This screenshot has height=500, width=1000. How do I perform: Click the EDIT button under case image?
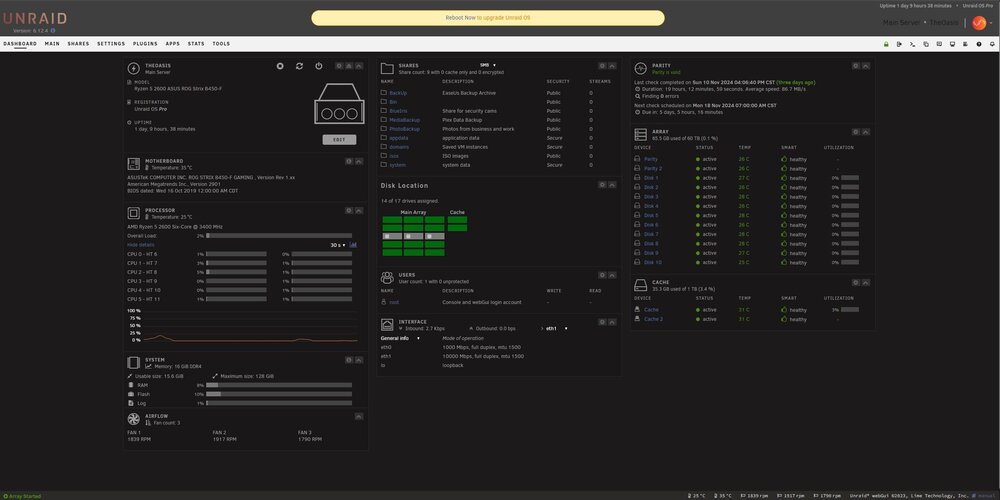339,140
